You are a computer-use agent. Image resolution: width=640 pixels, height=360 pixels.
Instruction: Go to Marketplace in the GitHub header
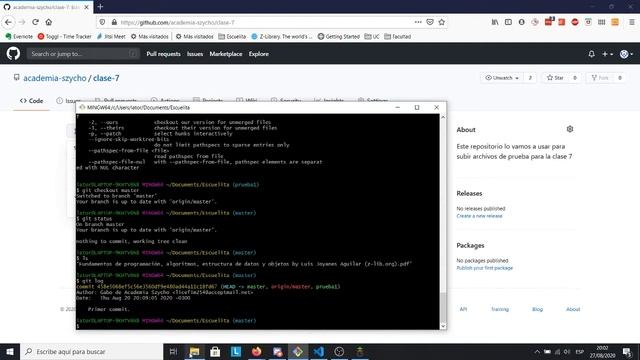226,54
